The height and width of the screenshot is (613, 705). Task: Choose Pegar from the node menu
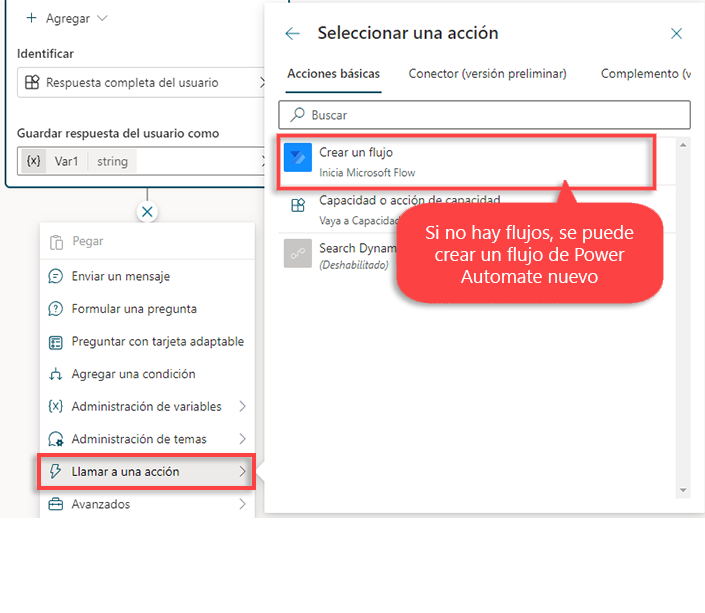click(147, 242)
